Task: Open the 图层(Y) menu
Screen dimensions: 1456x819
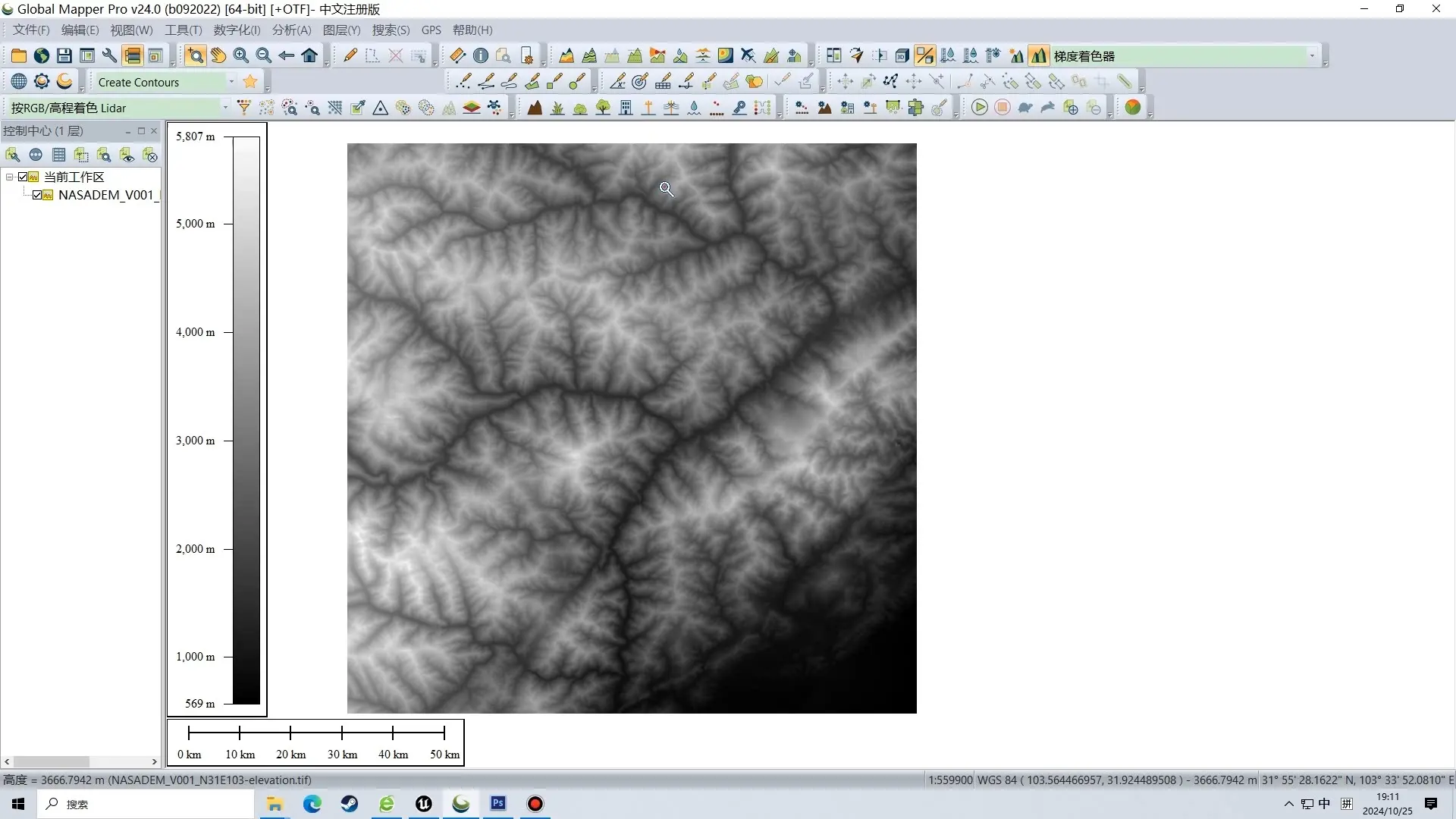Action: tap(341, 30)
